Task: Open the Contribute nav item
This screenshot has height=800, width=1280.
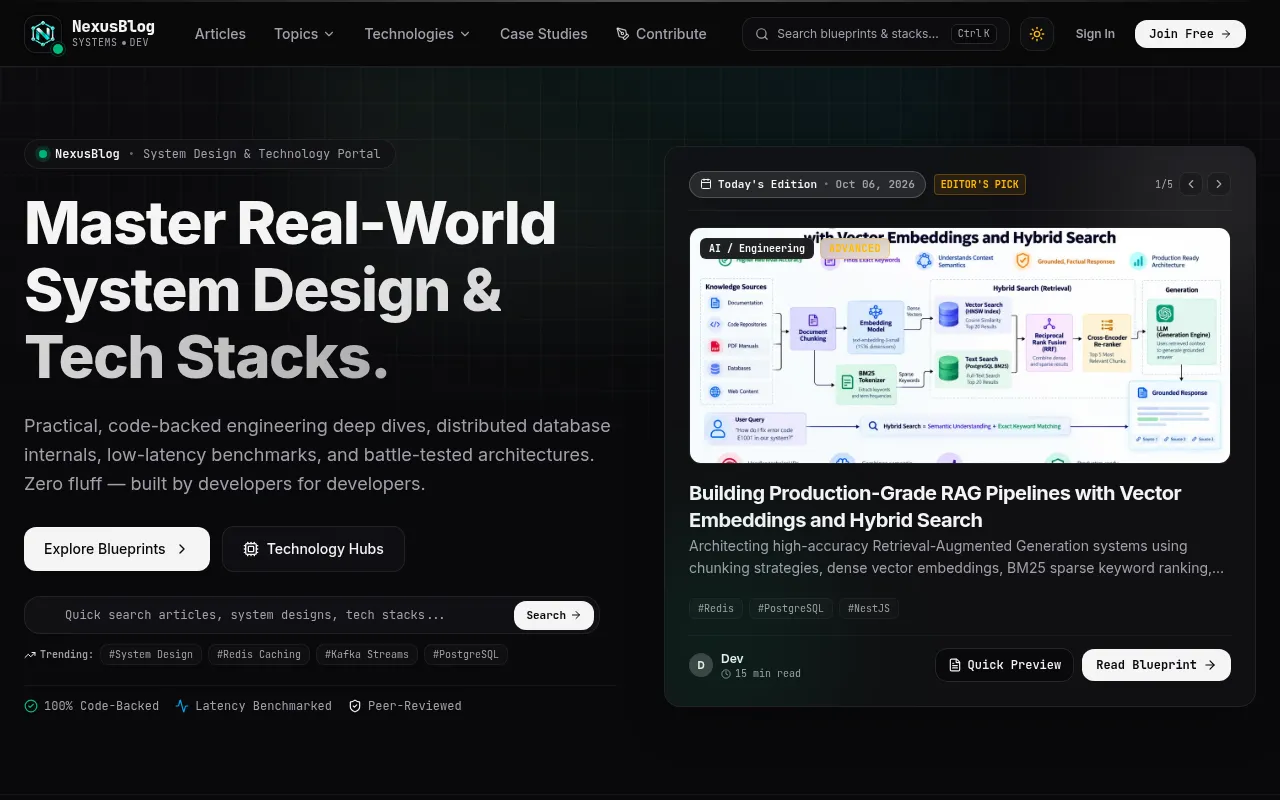Action: (x=662, y=34)
